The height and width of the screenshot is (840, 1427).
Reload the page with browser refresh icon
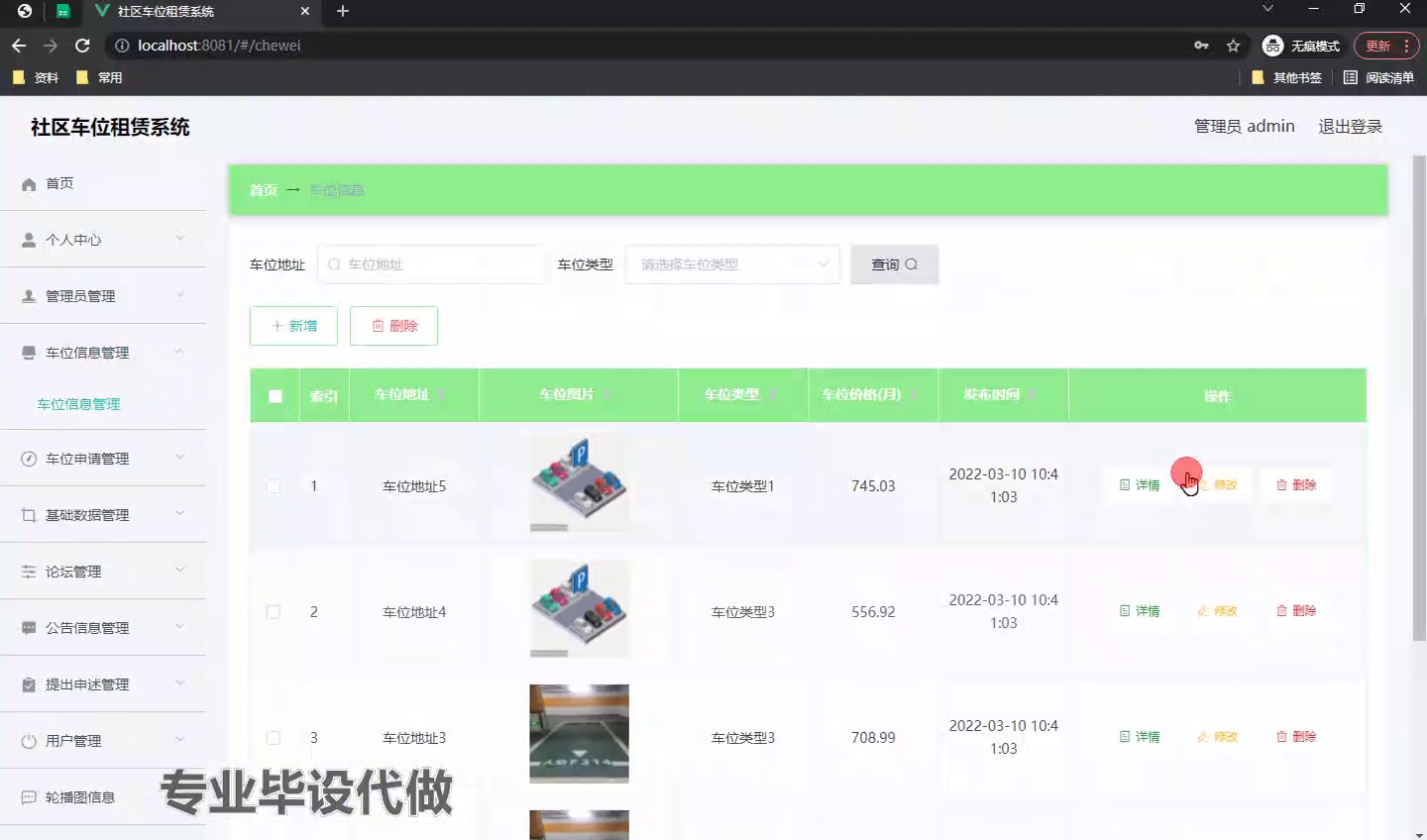[83, 46]
